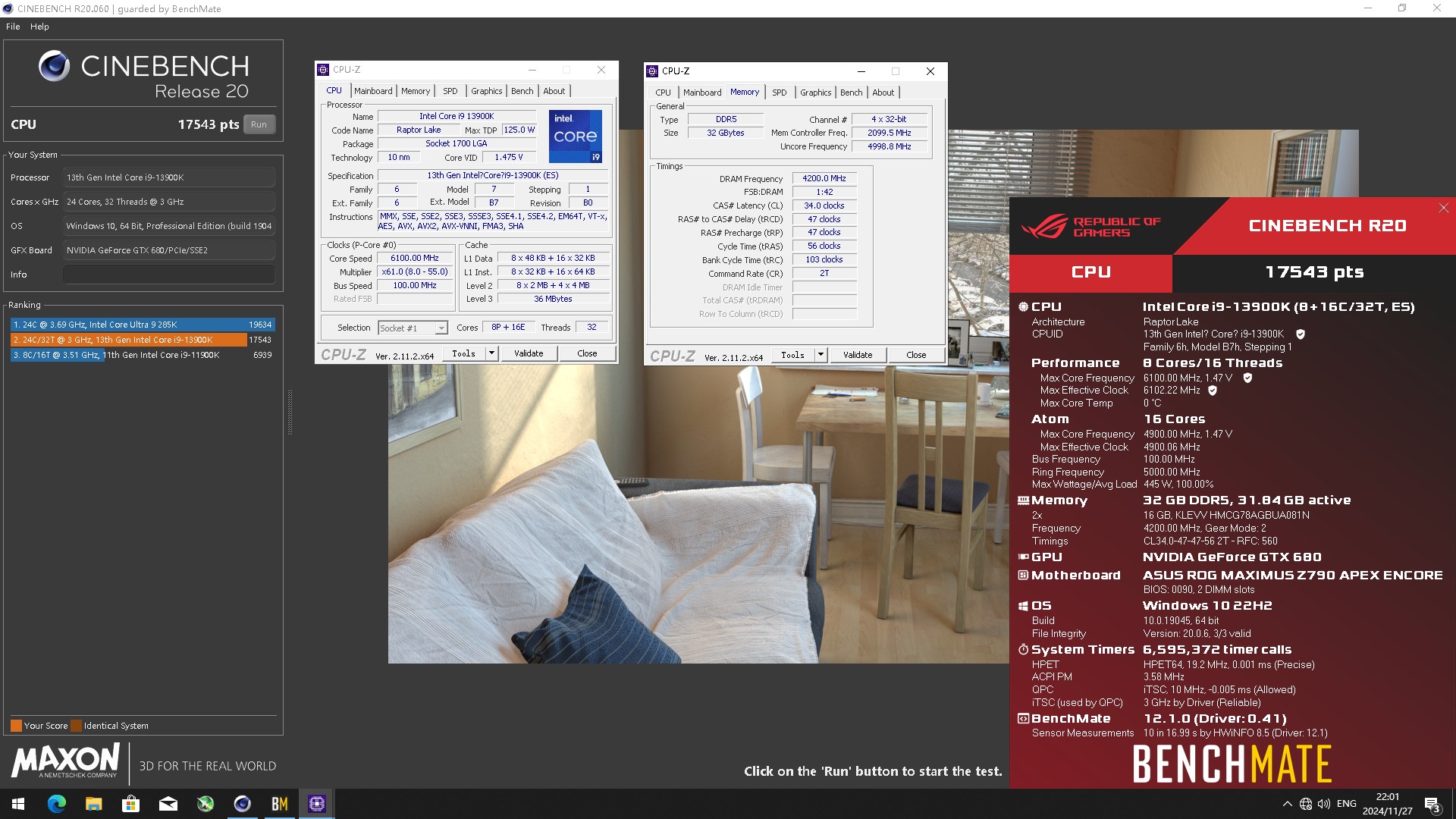Switch to CPU-Z via purple taskbar icon
Viewport: 1456px width, 819px height.
pyautogui.click(x=316, y=804)
